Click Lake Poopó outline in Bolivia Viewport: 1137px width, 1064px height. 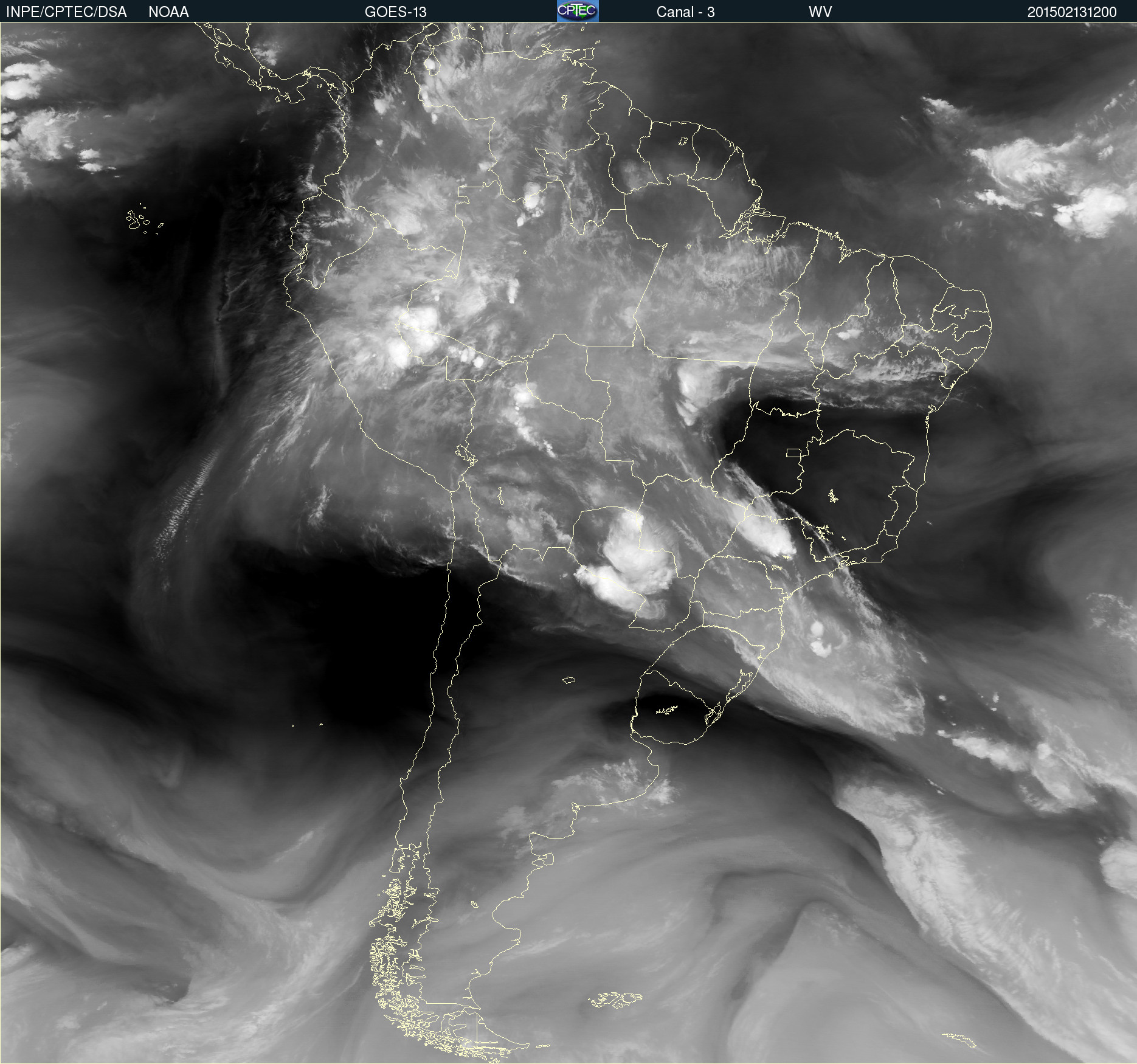click(499, 496)
